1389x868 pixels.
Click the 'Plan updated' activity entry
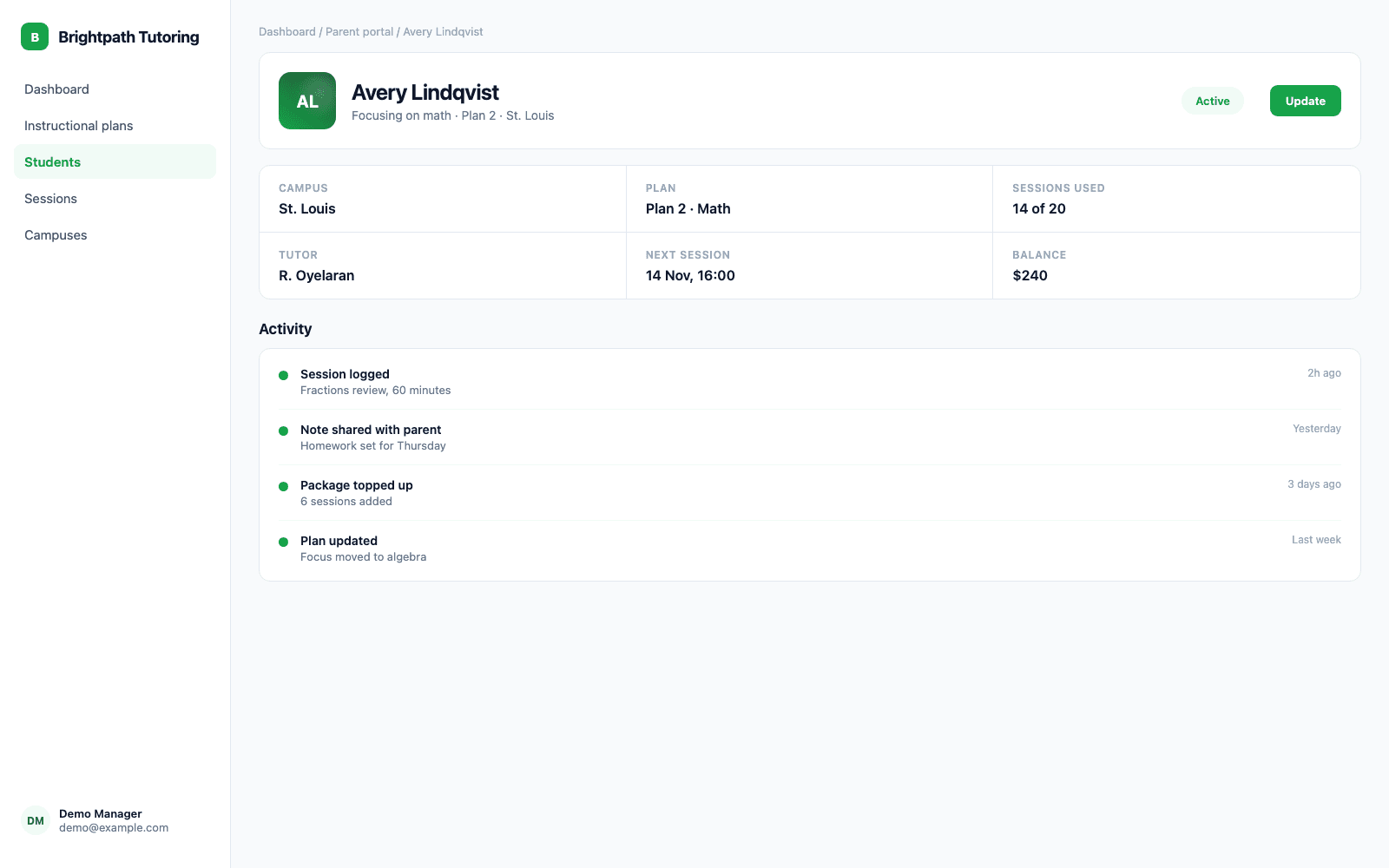click(339, 541)
